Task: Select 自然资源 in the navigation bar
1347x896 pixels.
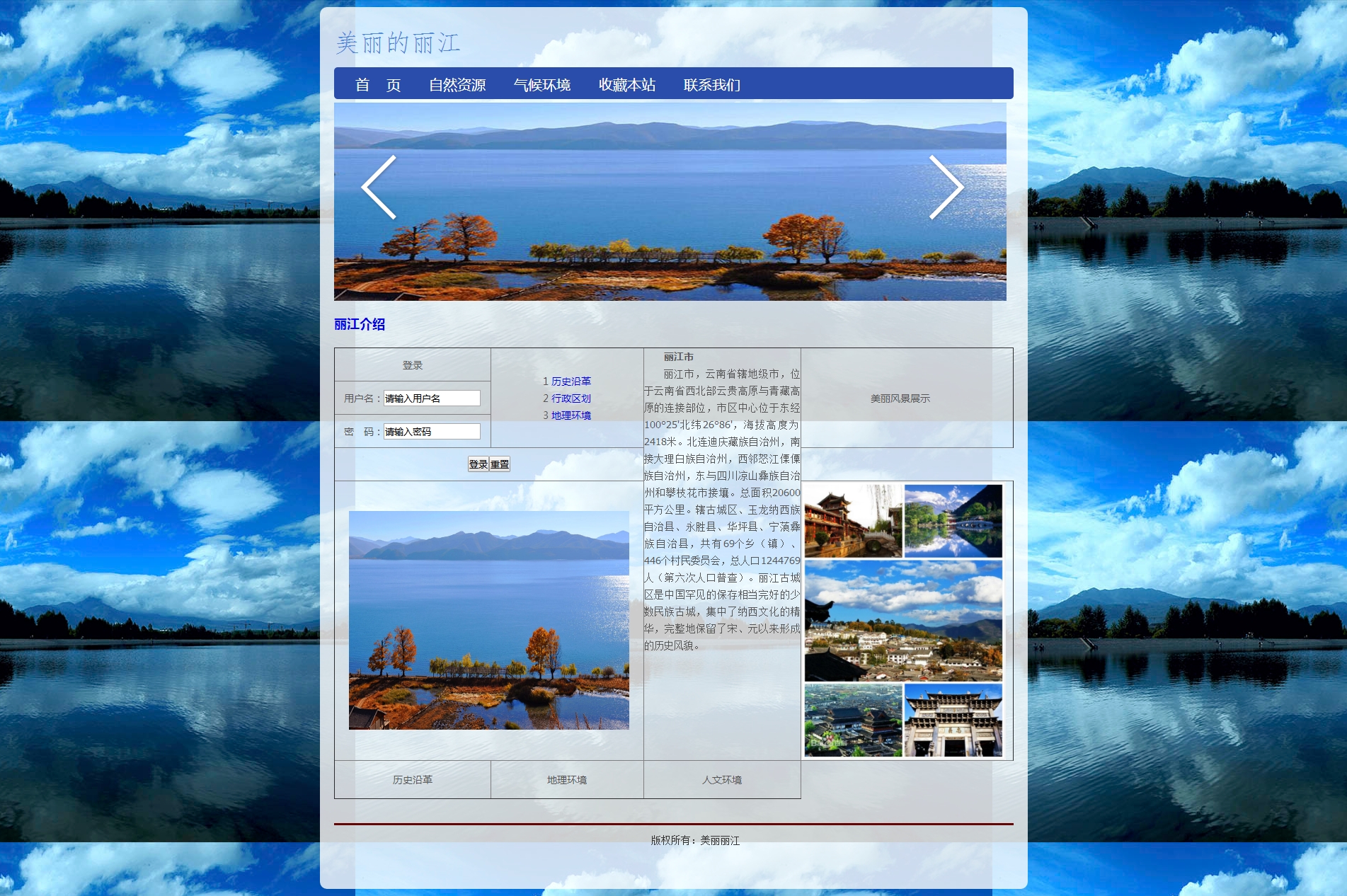Action: point(457,85)
